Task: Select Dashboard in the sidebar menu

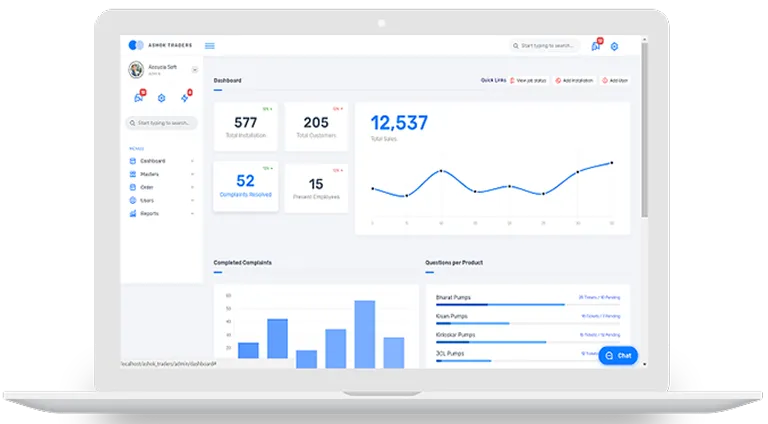Action: [152, 161]
